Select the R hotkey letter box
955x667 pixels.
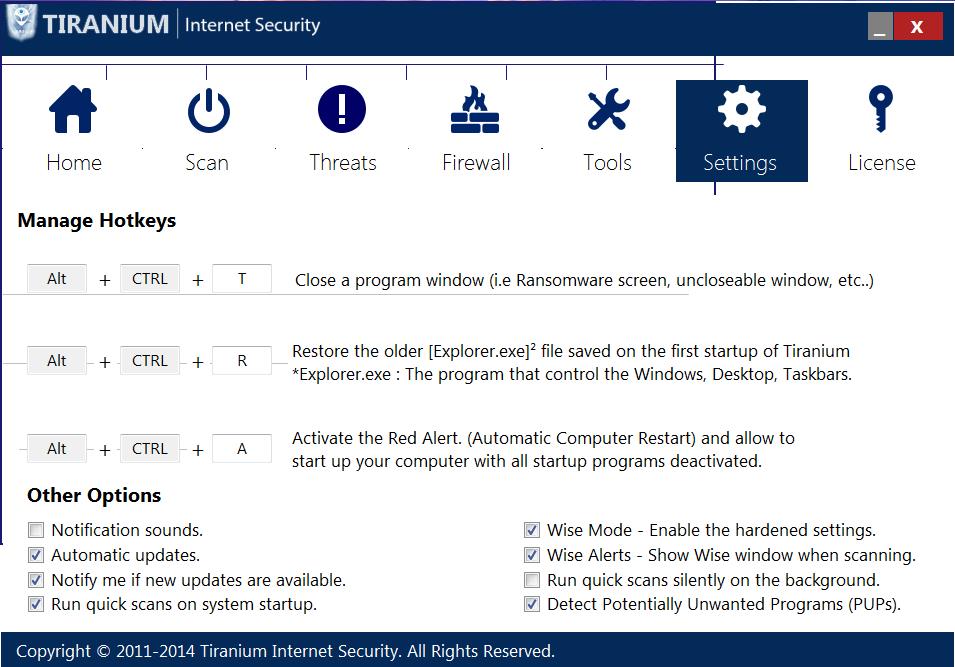tap(242, 361)
